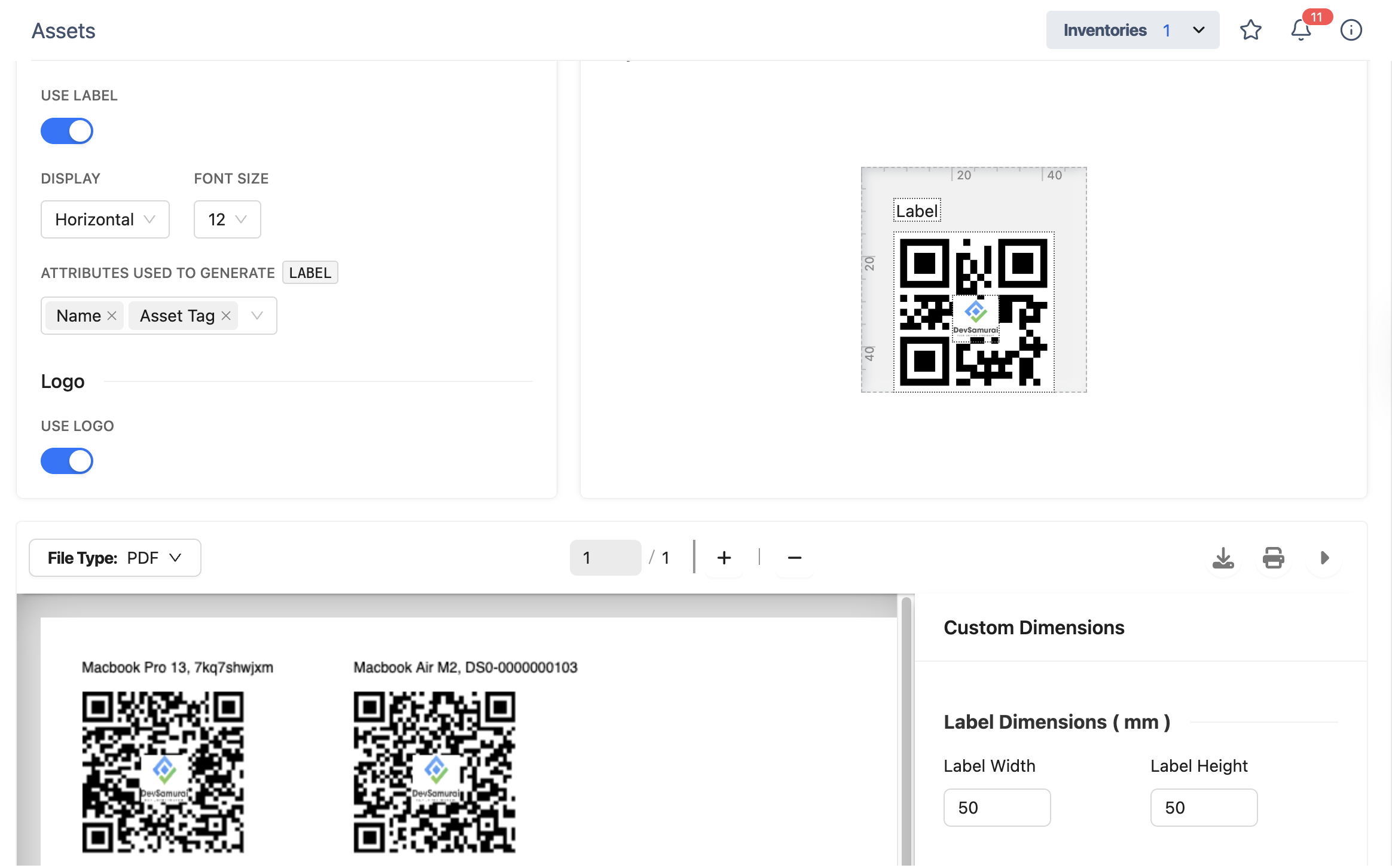Click the page number input box
Viewport: 1392px width, 868px height.
(605, 558)
